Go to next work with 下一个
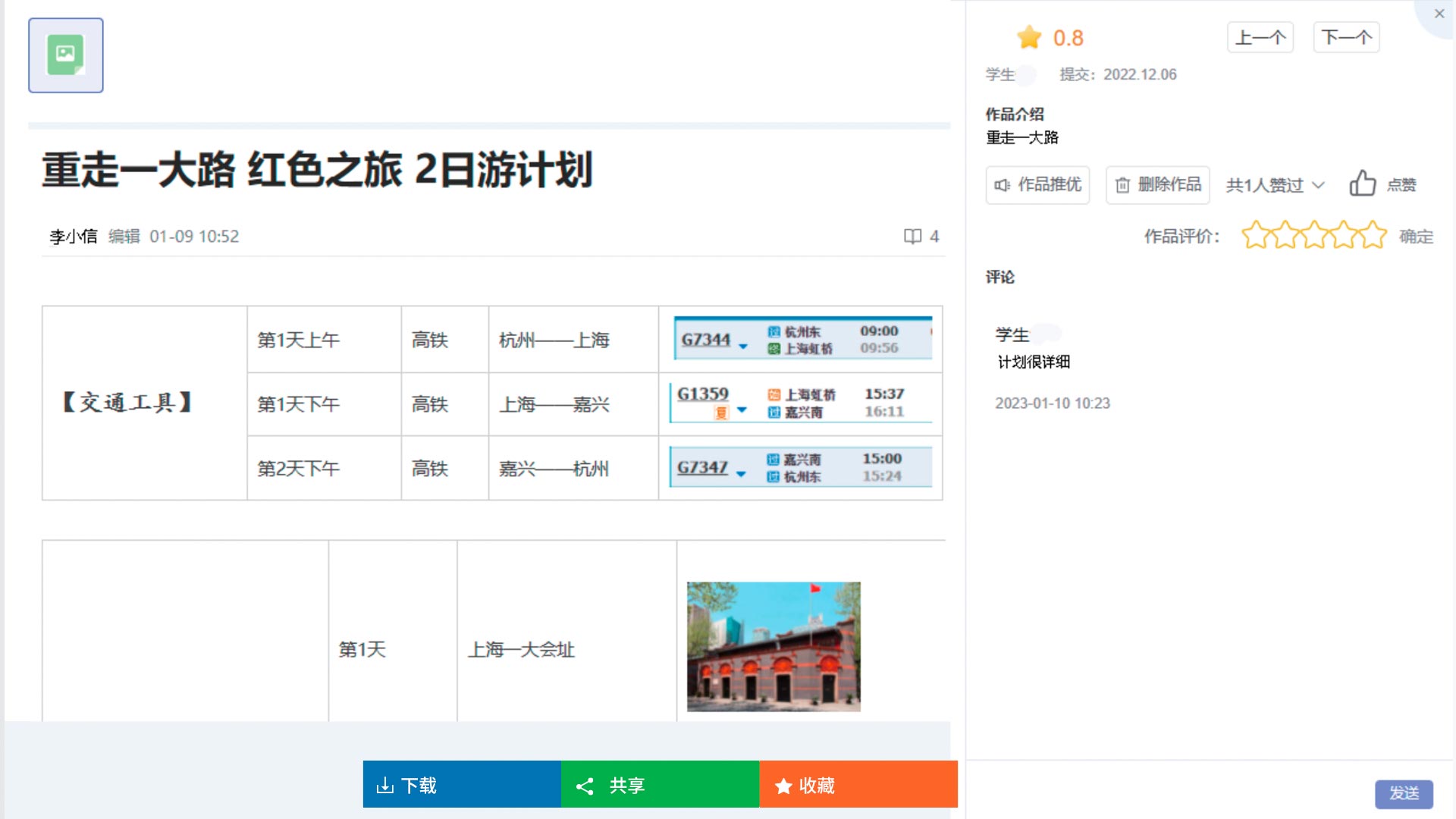 (1346, 37)
